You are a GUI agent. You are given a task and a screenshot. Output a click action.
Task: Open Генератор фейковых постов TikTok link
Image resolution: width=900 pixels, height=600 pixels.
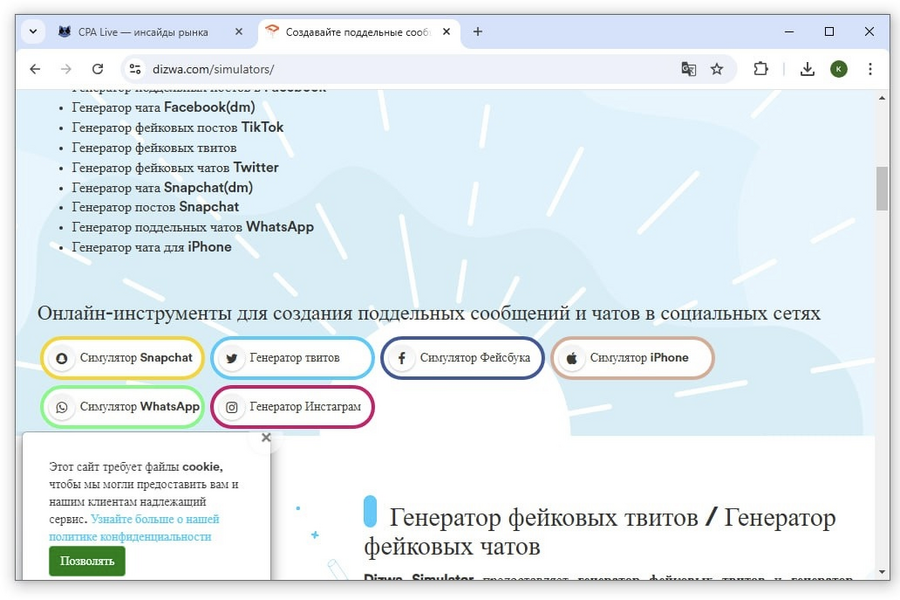tap(177, 127)
